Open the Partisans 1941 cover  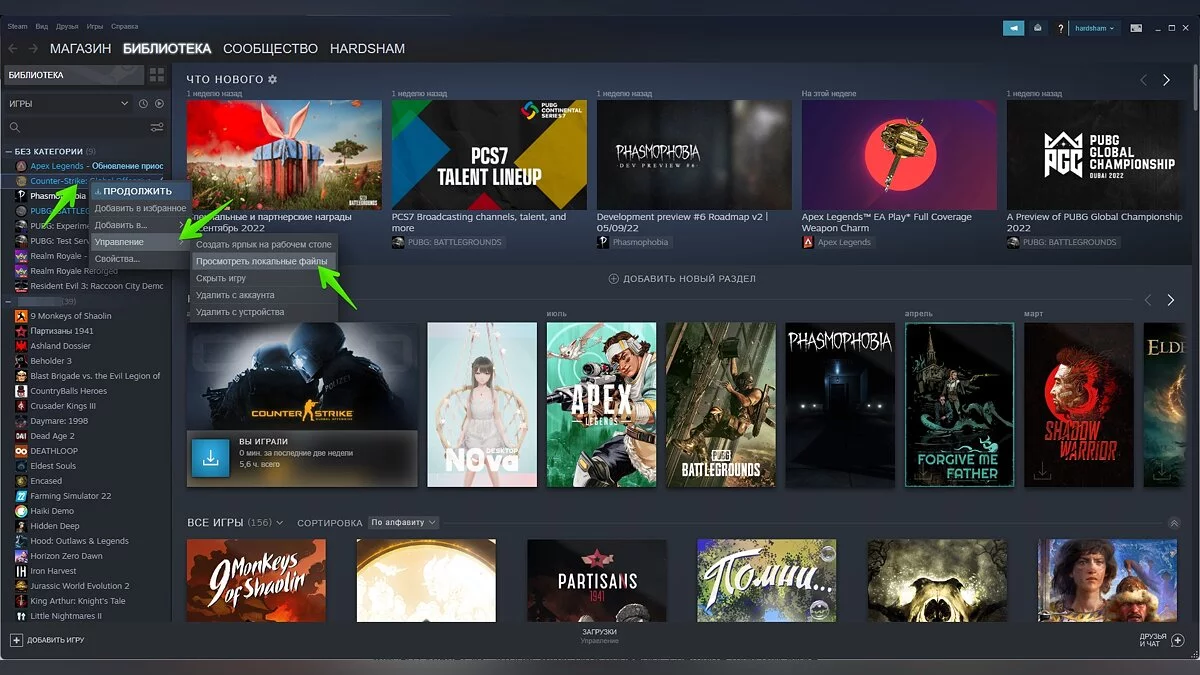tap(597, 580)
